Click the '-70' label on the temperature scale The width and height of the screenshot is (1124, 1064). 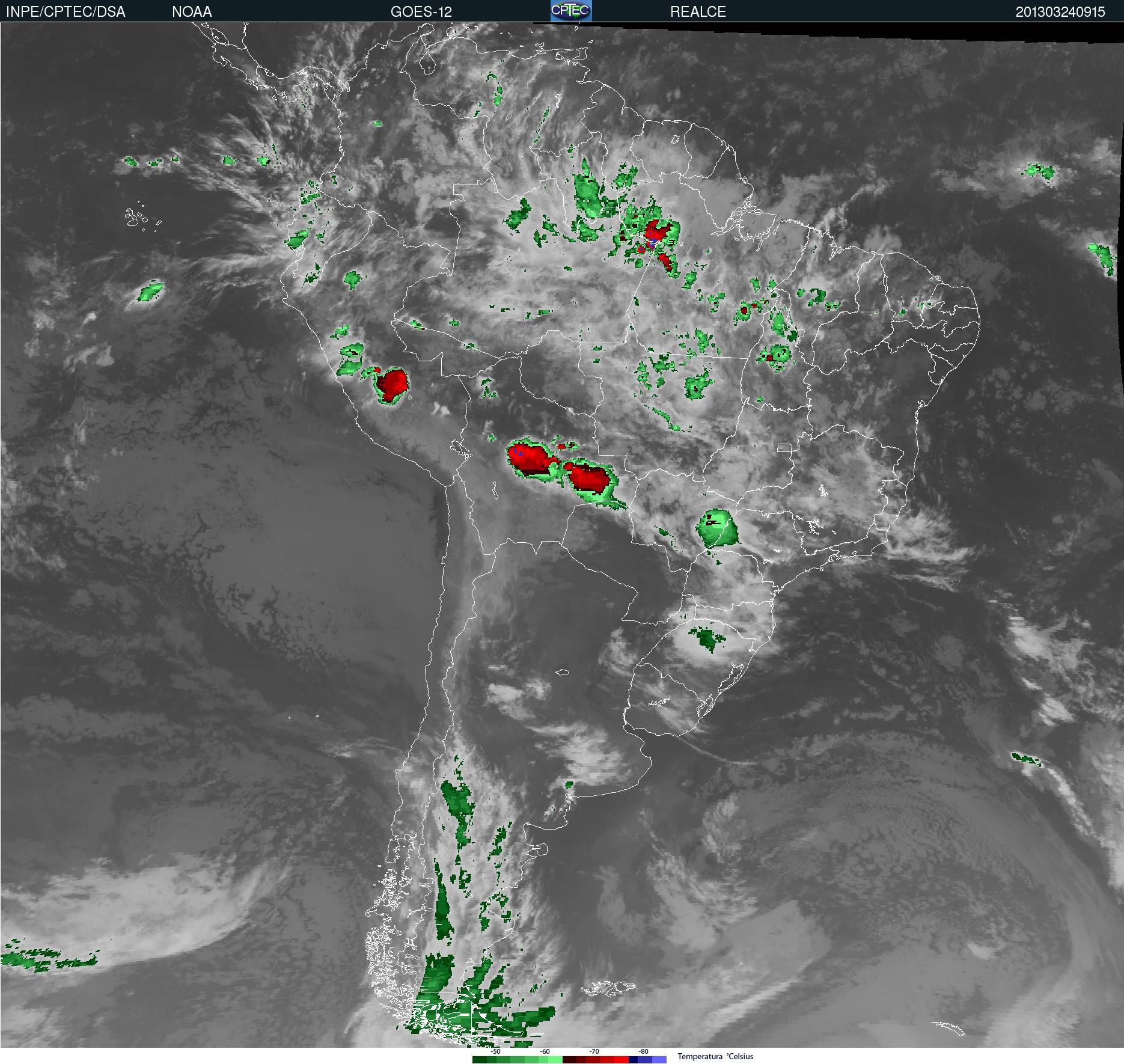(594, 1051)
